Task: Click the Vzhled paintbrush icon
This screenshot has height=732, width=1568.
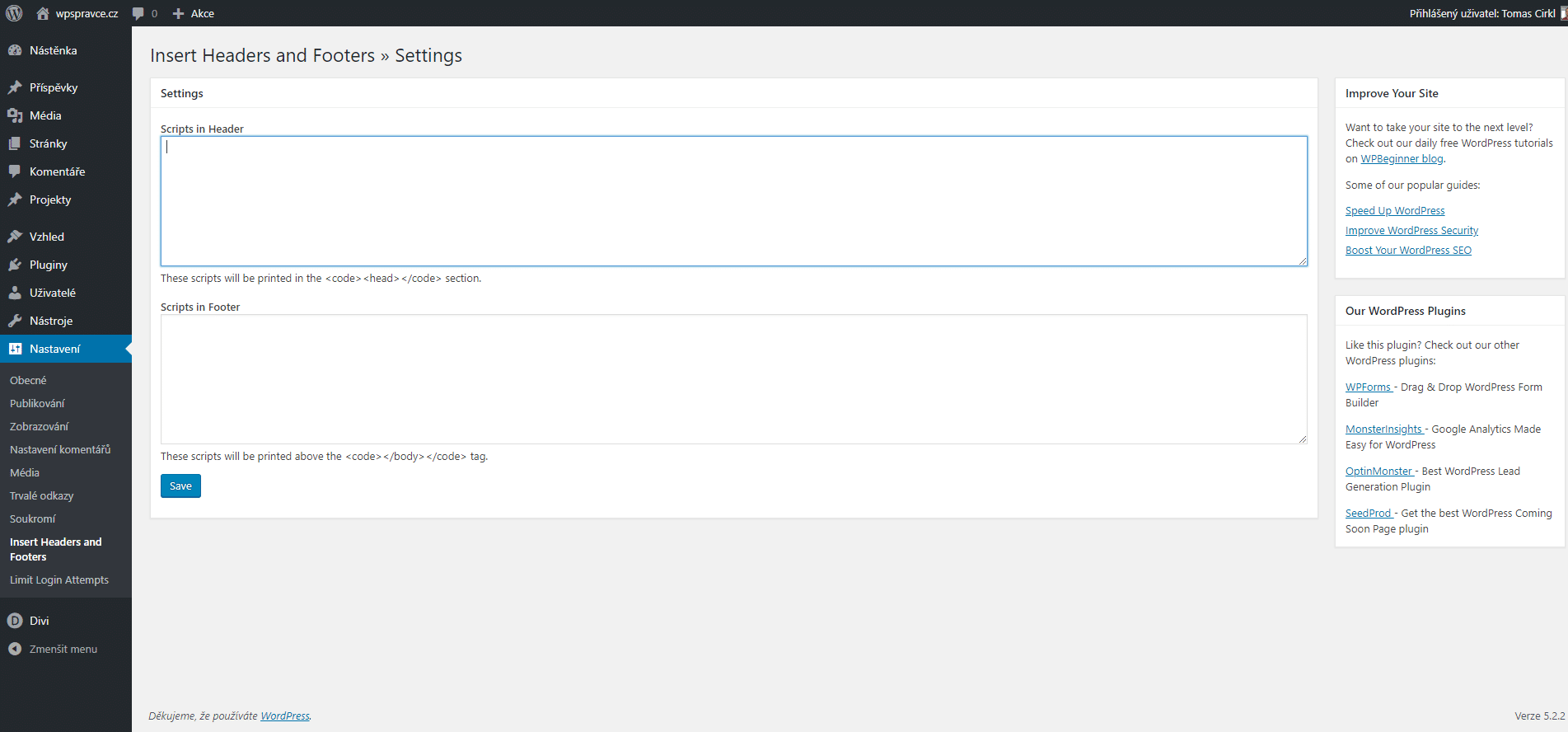Action: click(x=15, y=237)
